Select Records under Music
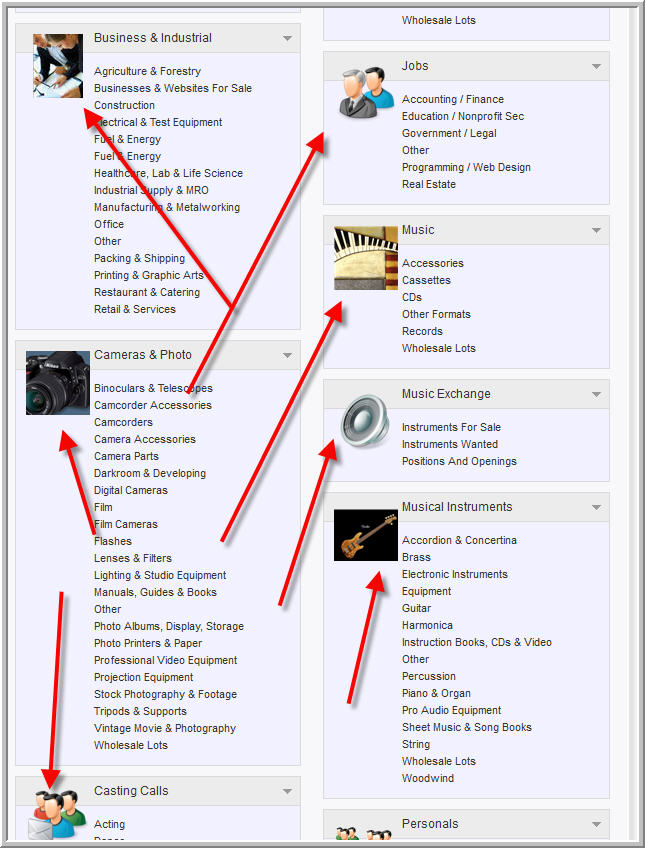 pos(422,332)
